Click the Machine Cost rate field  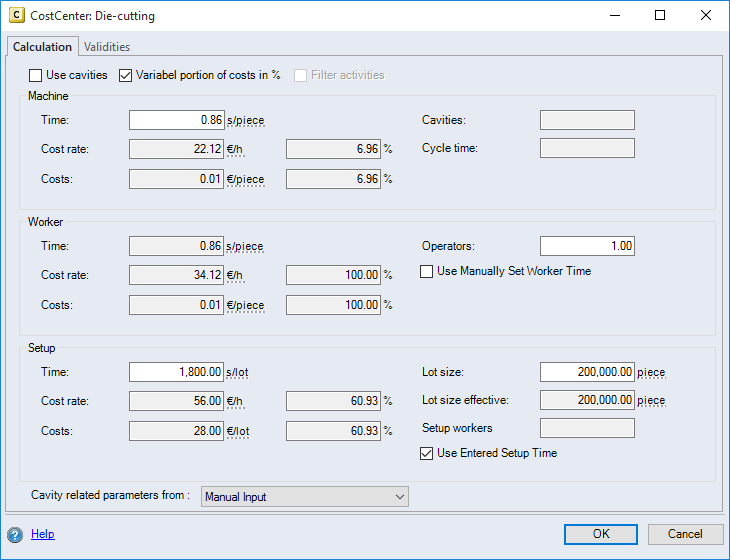tap(176, 149)
